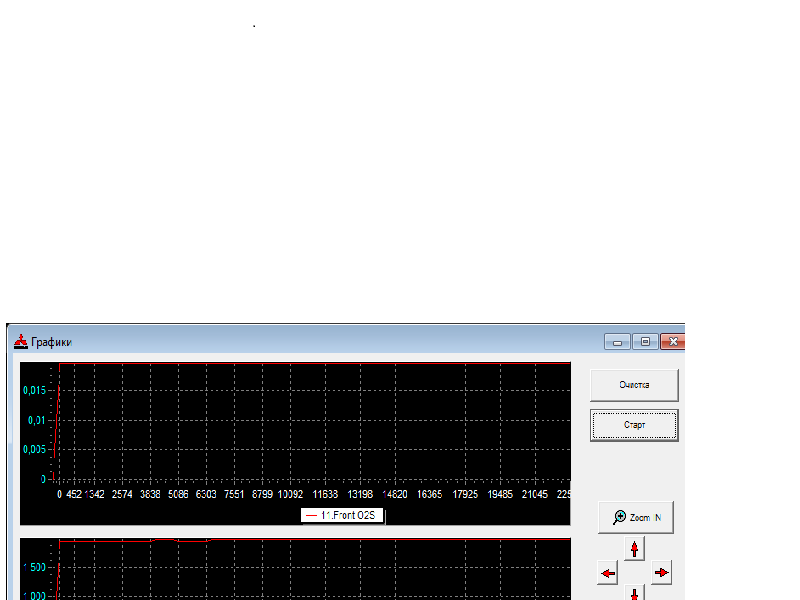800x600 pixels.
Task: Click the Zoom IN button
Action: pos(636,517)
